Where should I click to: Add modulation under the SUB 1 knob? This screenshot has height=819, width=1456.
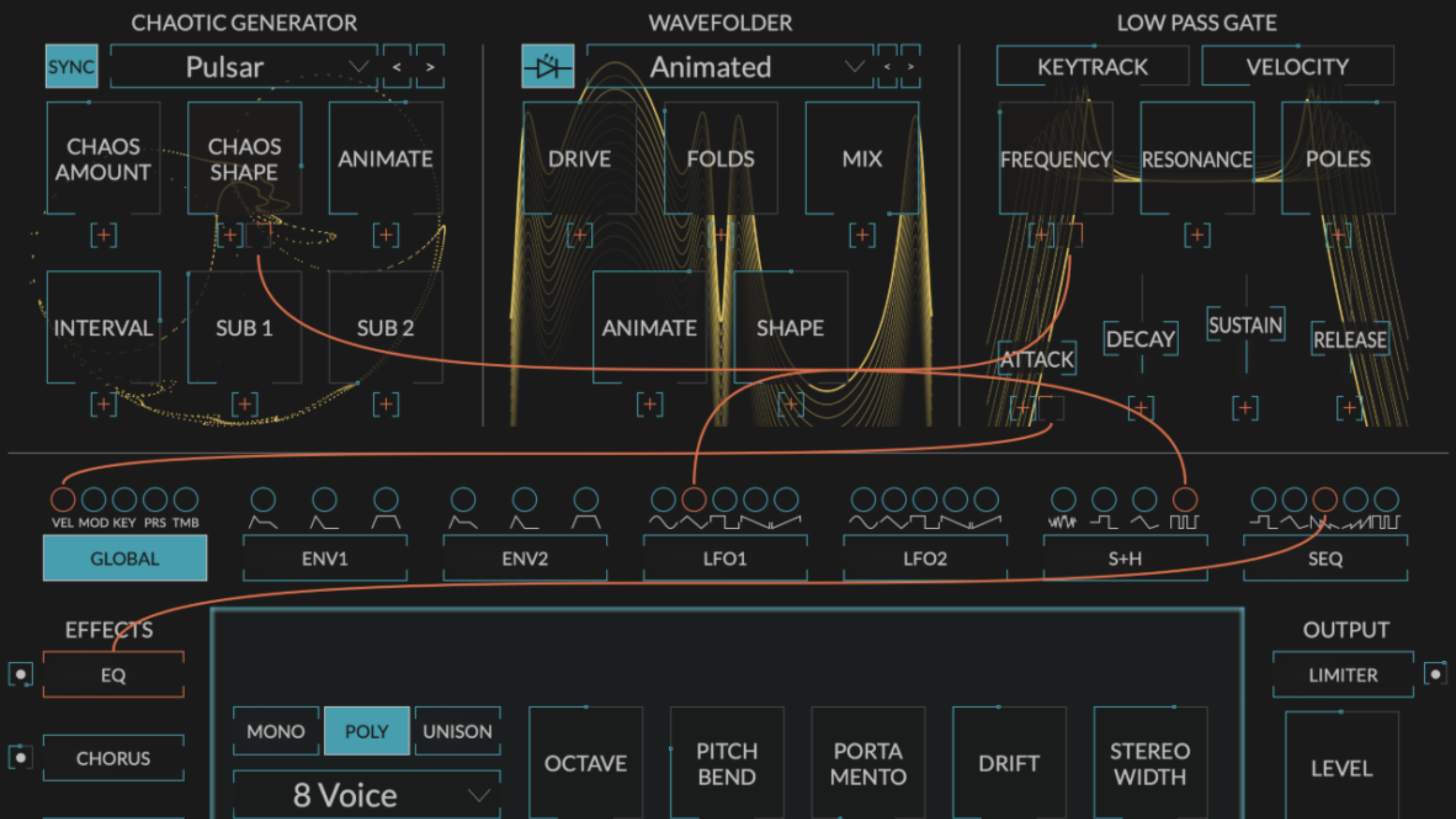pyautogui.click(x=245, y=404)
